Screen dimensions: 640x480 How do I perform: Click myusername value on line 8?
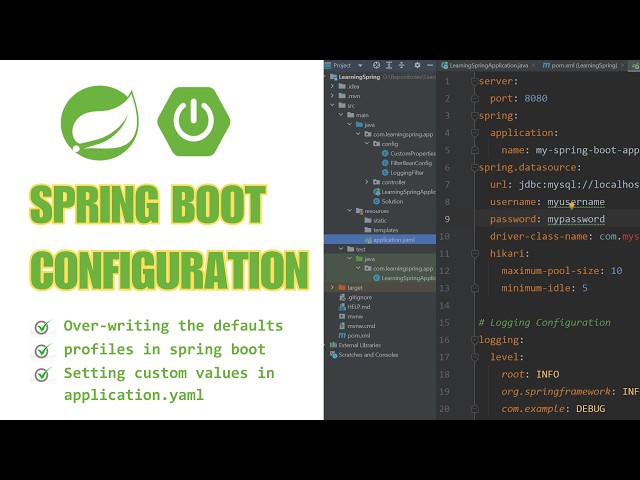point(576,202)
